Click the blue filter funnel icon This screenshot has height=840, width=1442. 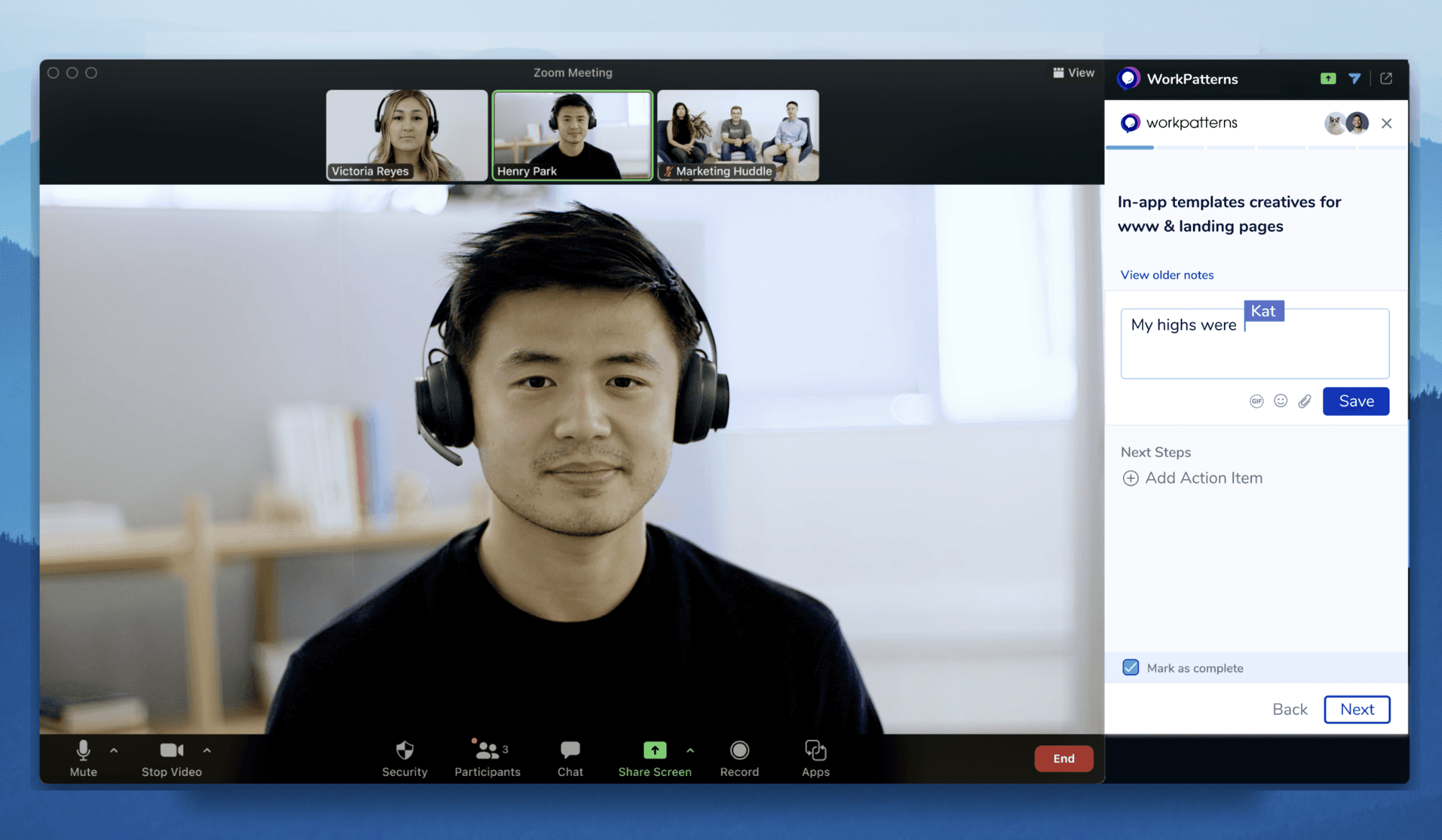[x=1355, y=78]
